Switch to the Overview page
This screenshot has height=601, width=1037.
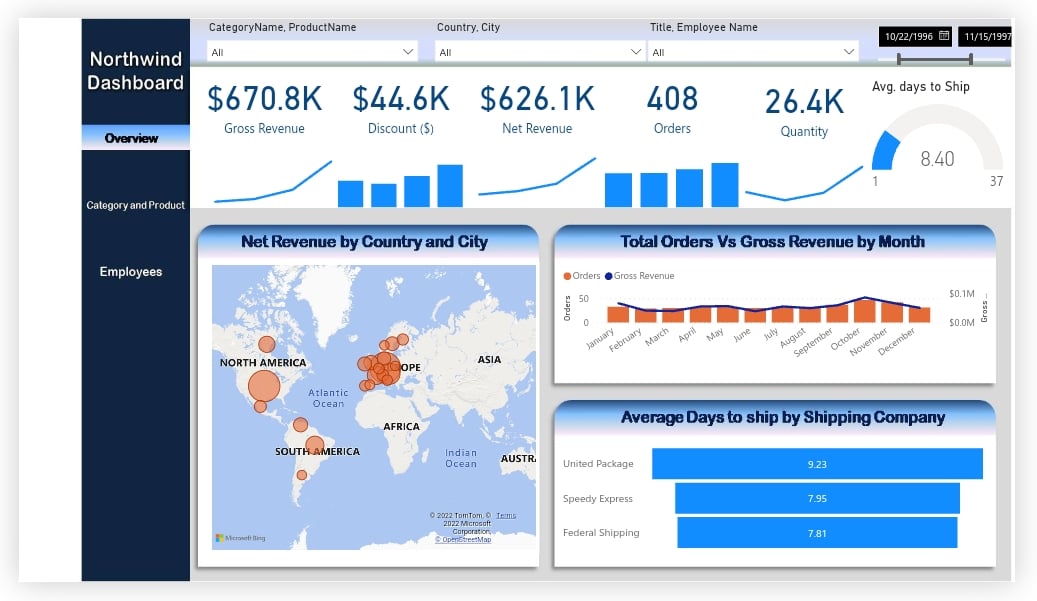click(135, 138)
